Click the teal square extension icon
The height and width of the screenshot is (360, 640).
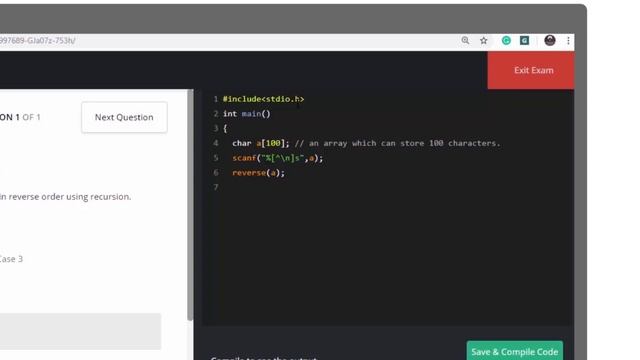pos(524,40)
